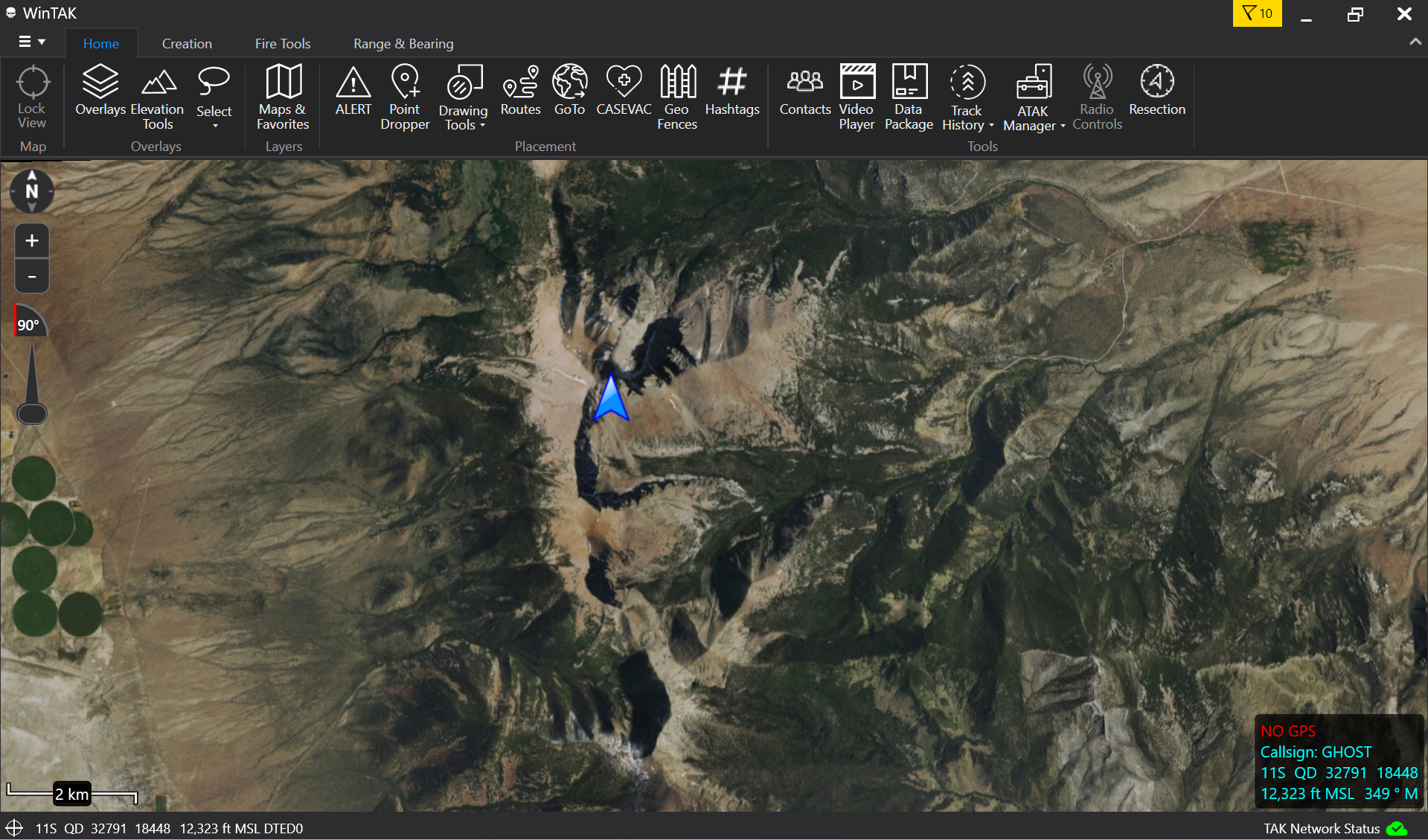This screenshot has width=1428, height=840.
Task: Trigger the ALERT tool
Action: [x=353, y=90]
